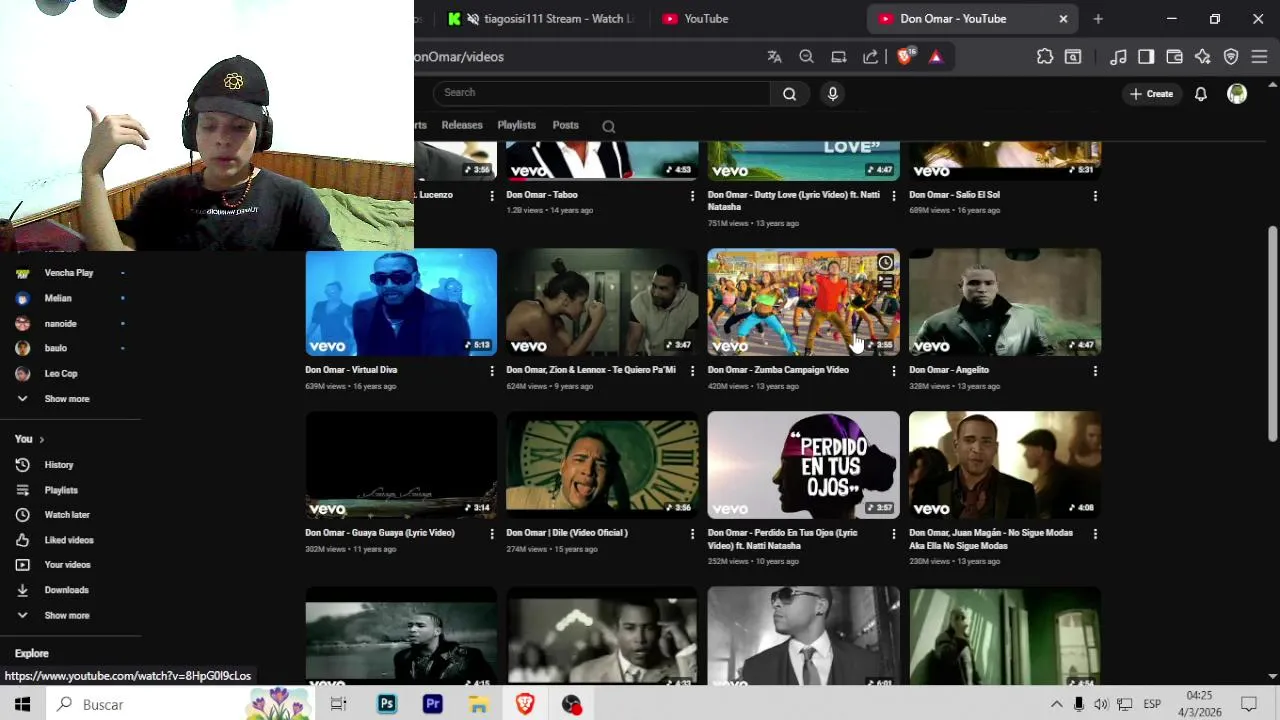
Task: Open options menu for Dile video
Action: (692, 534)
